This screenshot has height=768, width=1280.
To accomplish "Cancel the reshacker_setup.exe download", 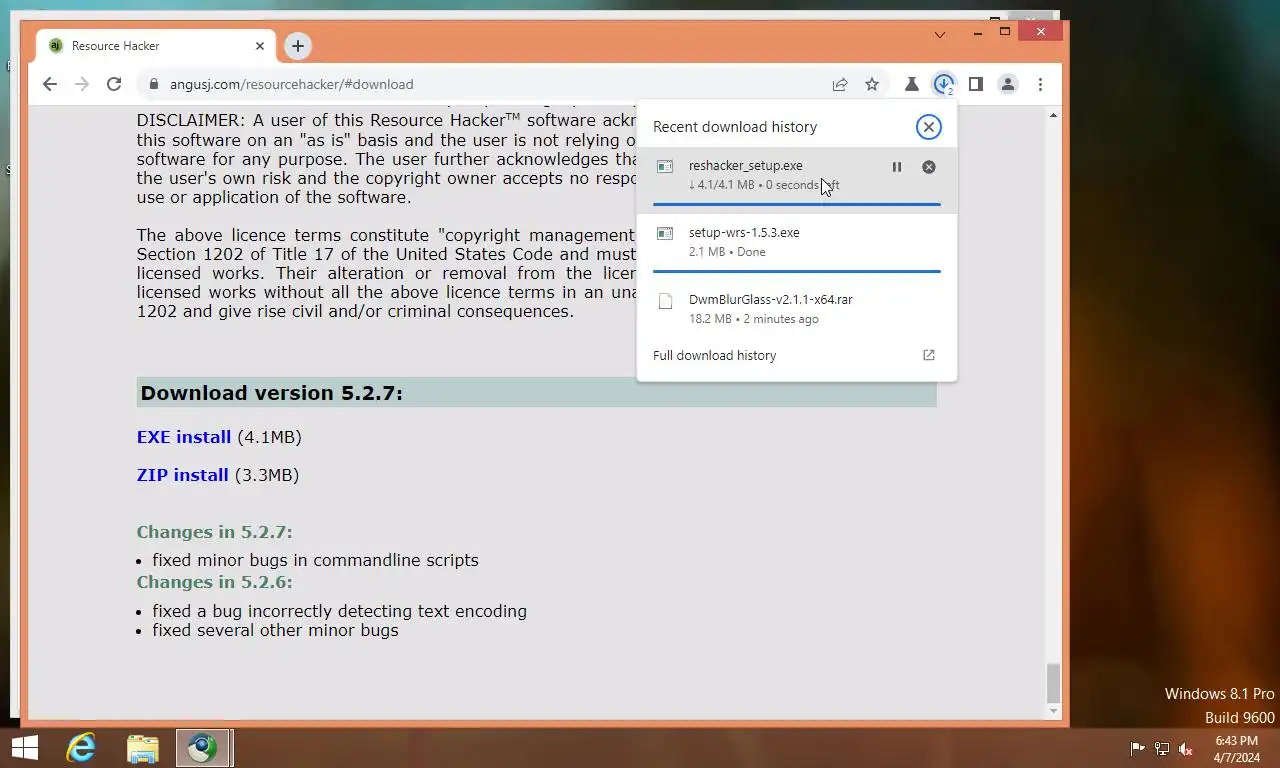I will pos(929,167).
